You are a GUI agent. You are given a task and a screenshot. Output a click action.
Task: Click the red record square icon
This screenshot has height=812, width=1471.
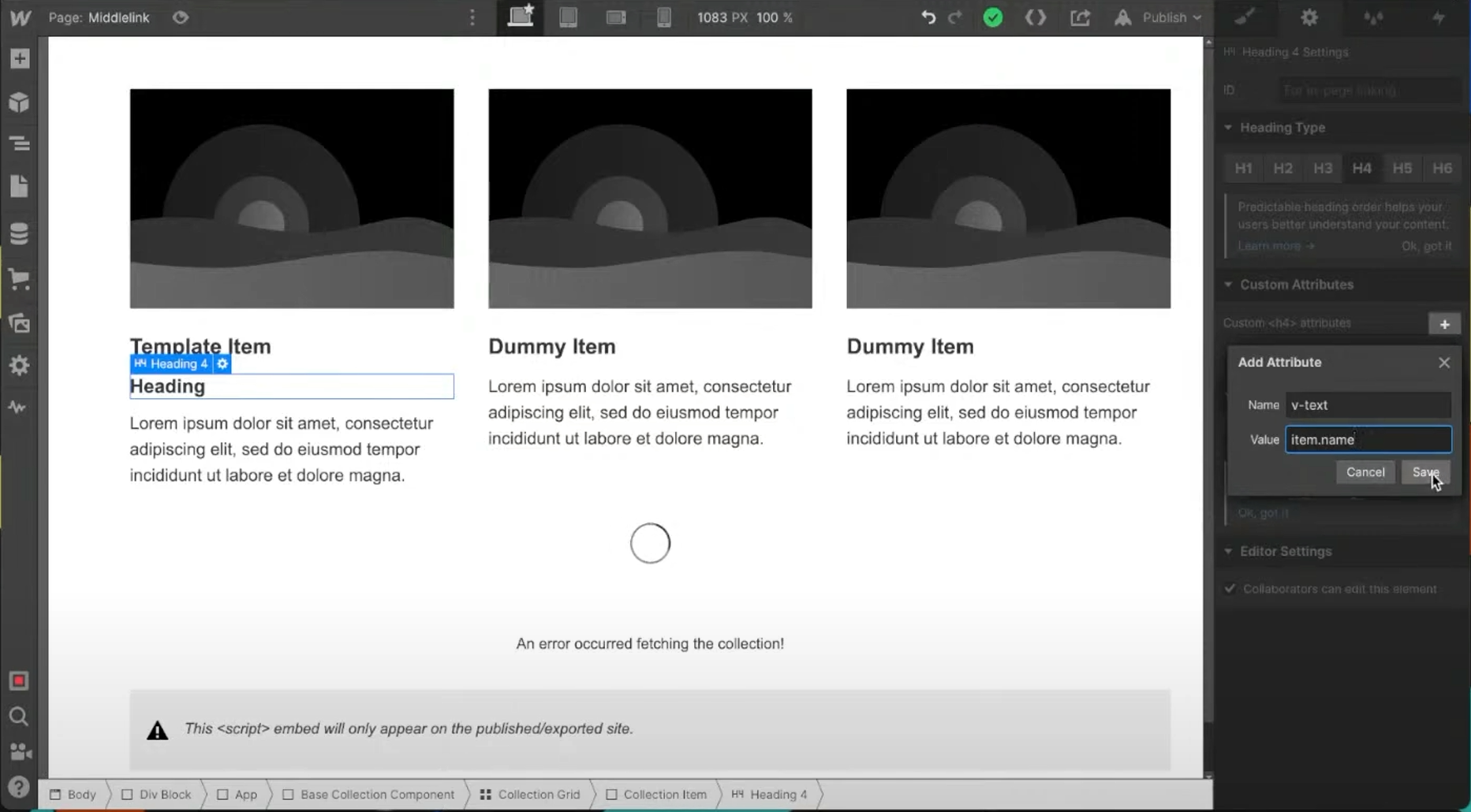19,680
